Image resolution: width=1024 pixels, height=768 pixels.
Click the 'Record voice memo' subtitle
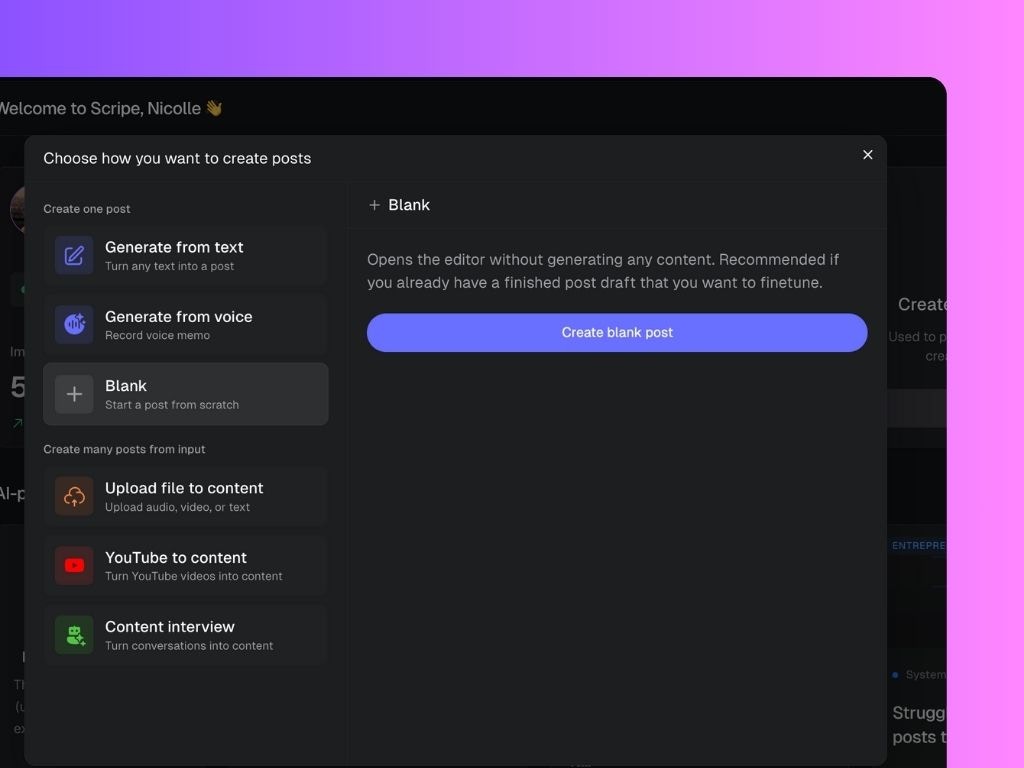click(x=157, y=336)
